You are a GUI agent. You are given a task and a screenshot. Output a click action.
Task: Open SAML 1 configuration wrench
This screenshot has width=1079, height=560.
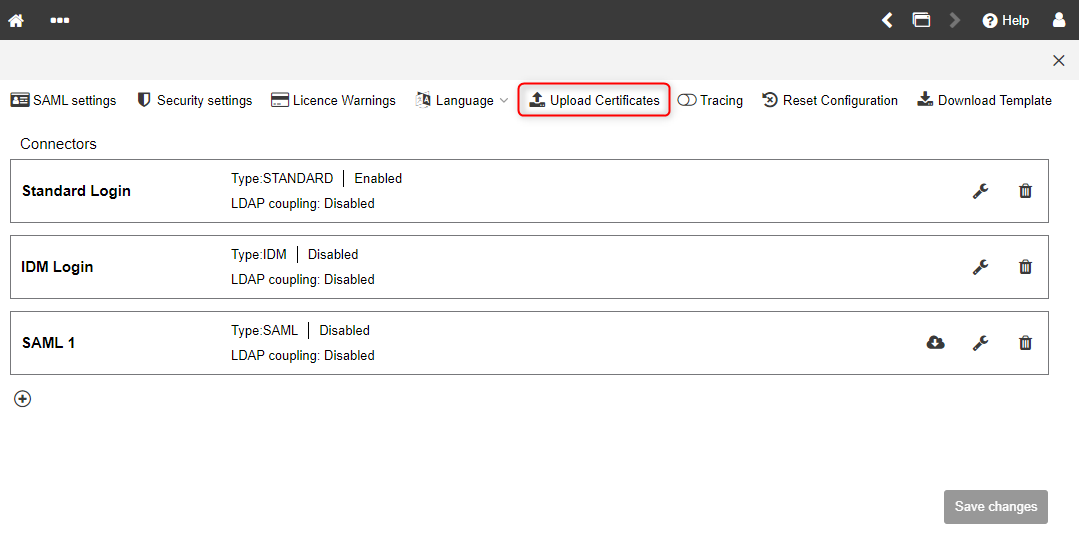[981, 343]
